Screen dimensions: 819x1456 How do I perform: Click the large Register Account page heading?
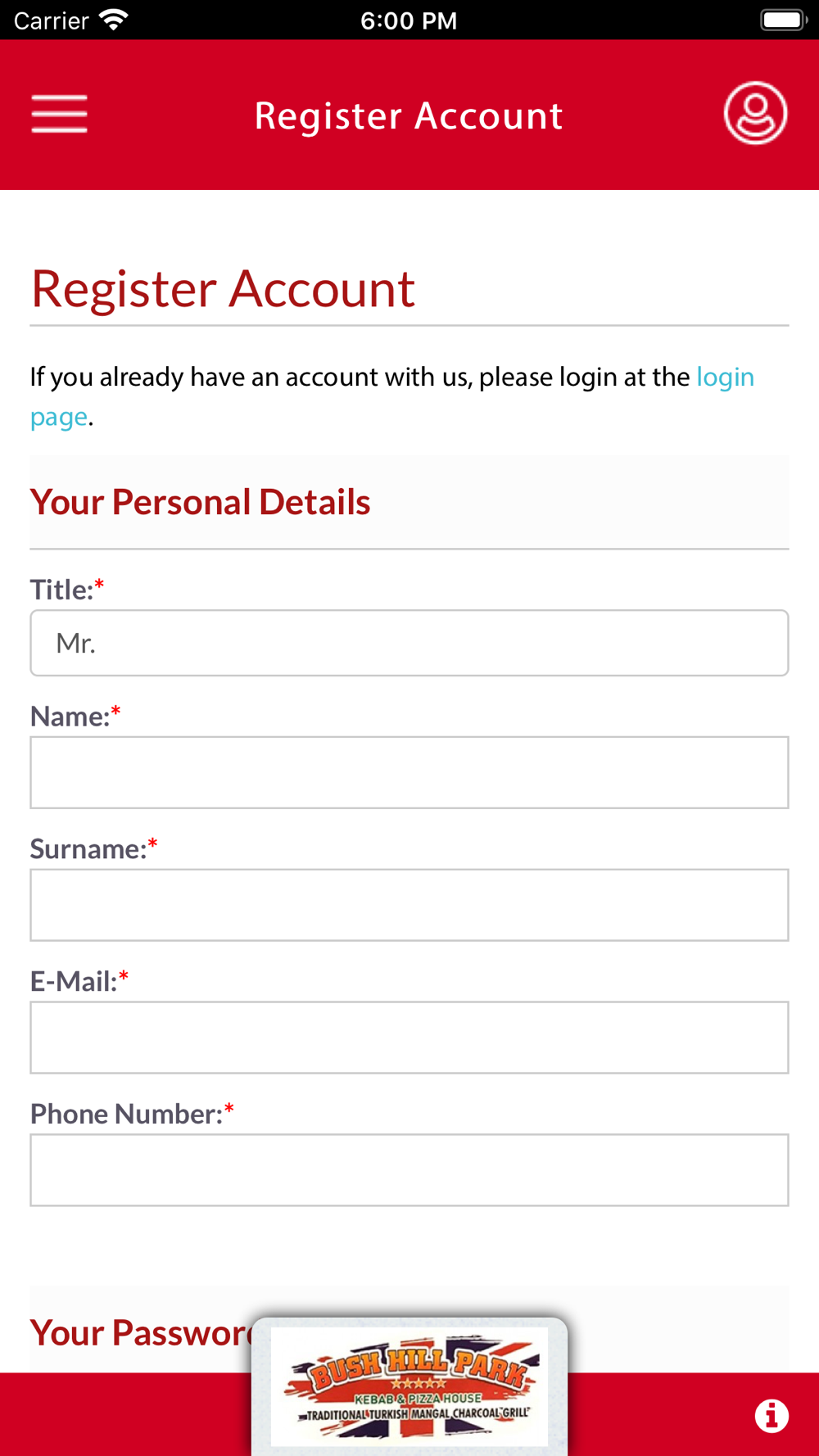[223, 289]
